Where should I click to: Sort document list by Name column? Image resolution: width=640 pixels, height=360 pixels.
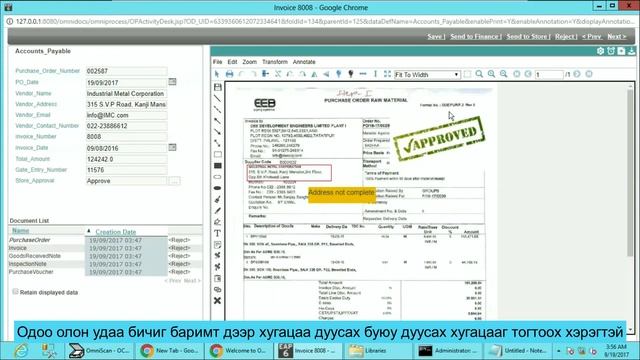click(20, 231)
